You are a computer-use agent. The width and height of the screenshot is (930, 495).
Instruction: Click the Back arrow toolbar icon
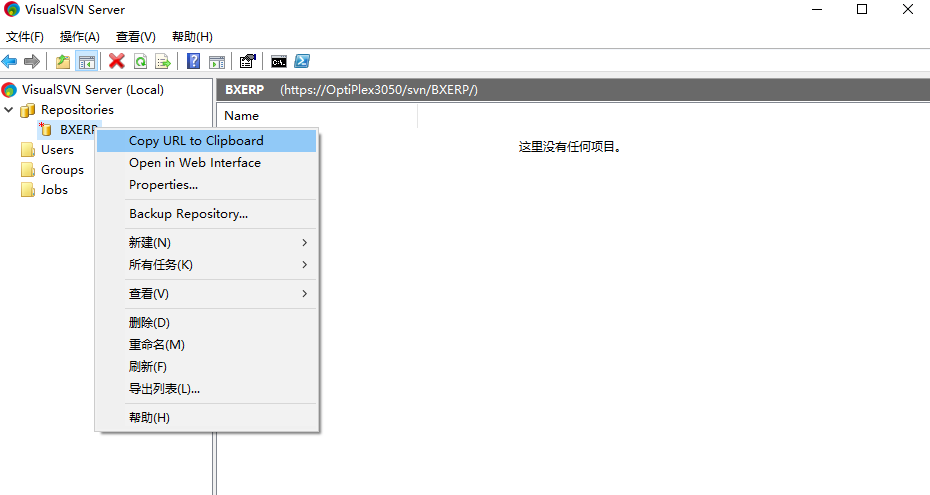coord(9,61)
